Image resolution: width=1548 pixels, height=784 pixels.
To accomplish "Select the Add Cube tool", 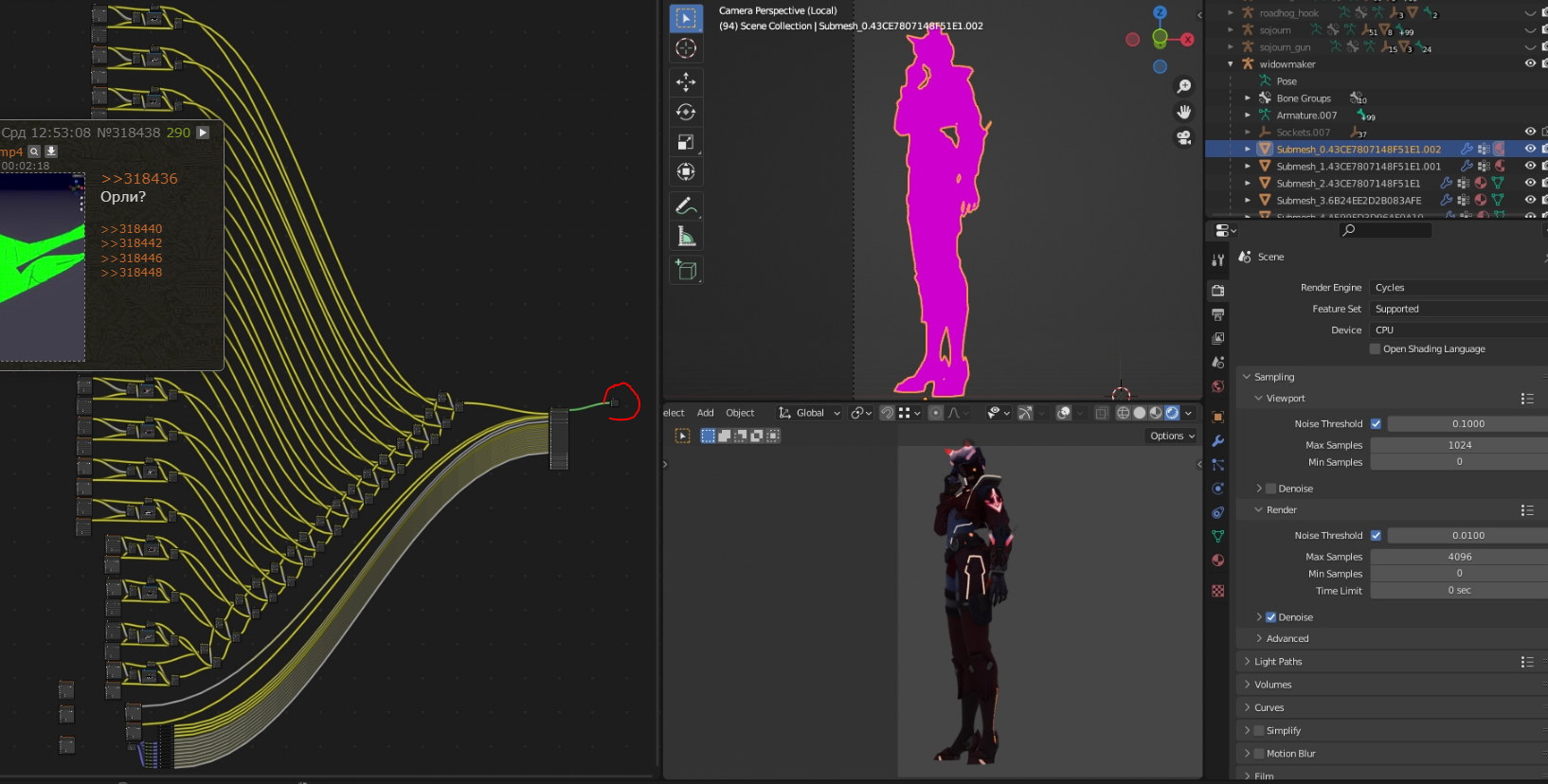I will click(686, 271).
